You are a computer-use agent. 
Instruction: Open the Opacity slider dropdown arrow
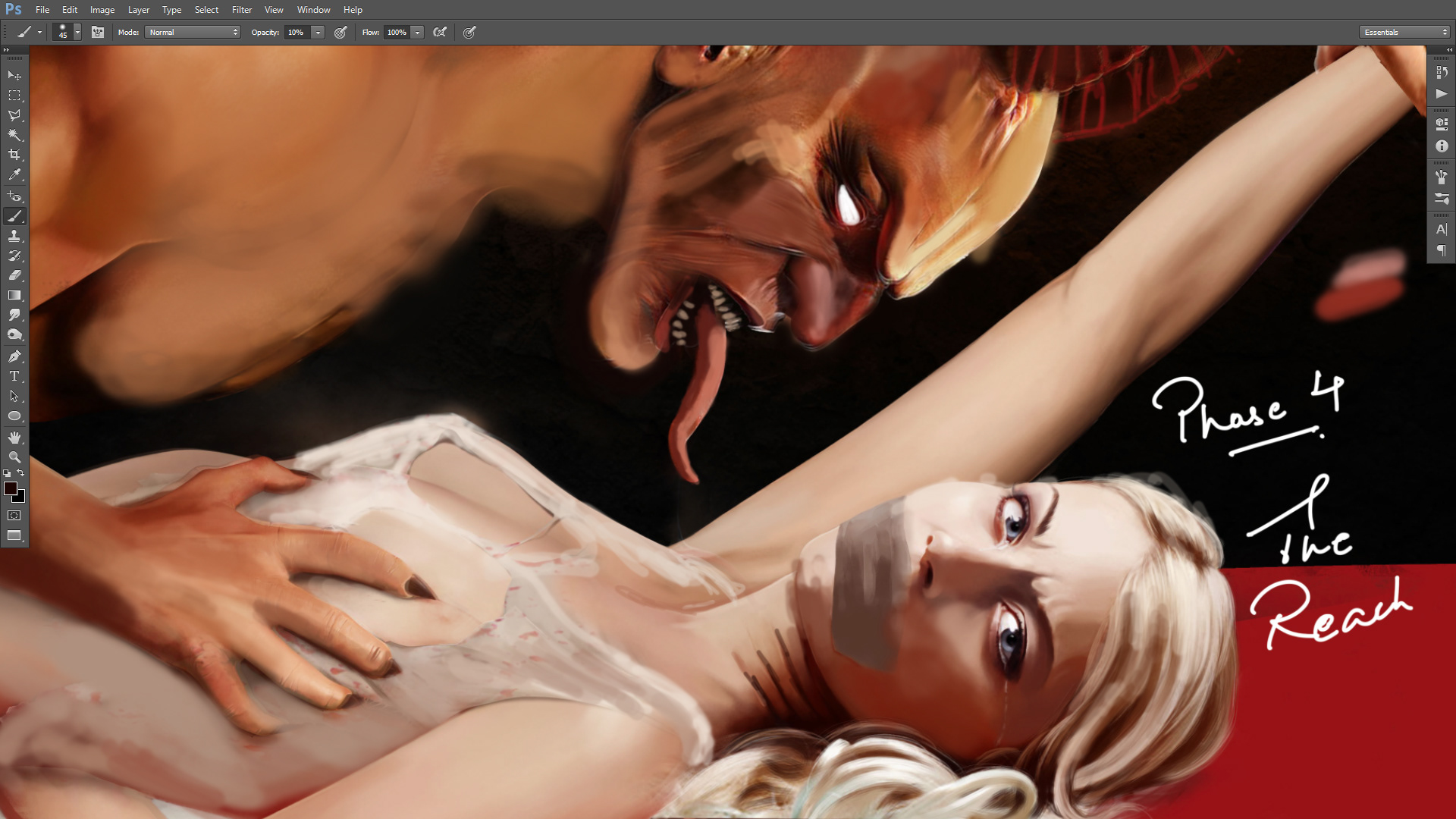[318, 32]
